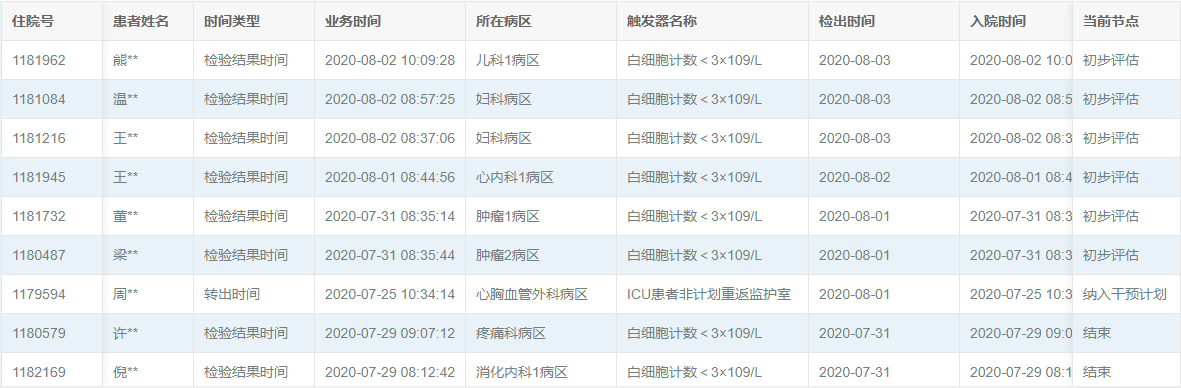Click 结束 status in 倪** row
The image size is (1181, 388).
click(1097, 372)
